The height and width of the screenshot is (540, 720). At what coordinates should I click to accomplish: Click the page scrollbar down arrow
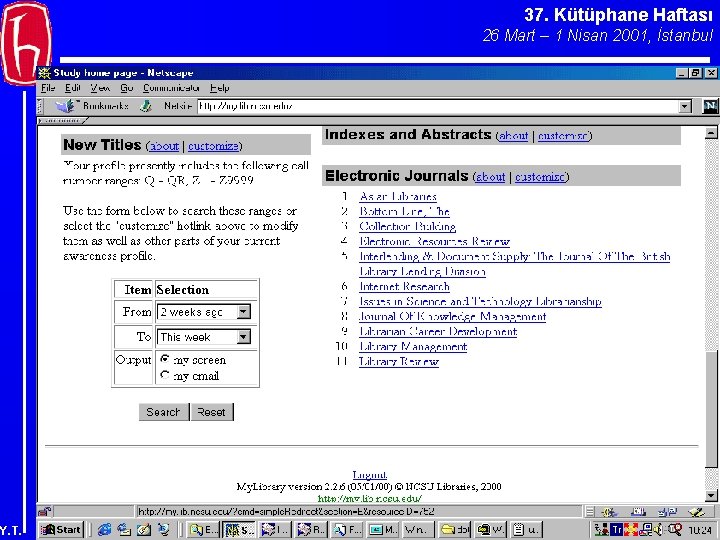[711, 495]
